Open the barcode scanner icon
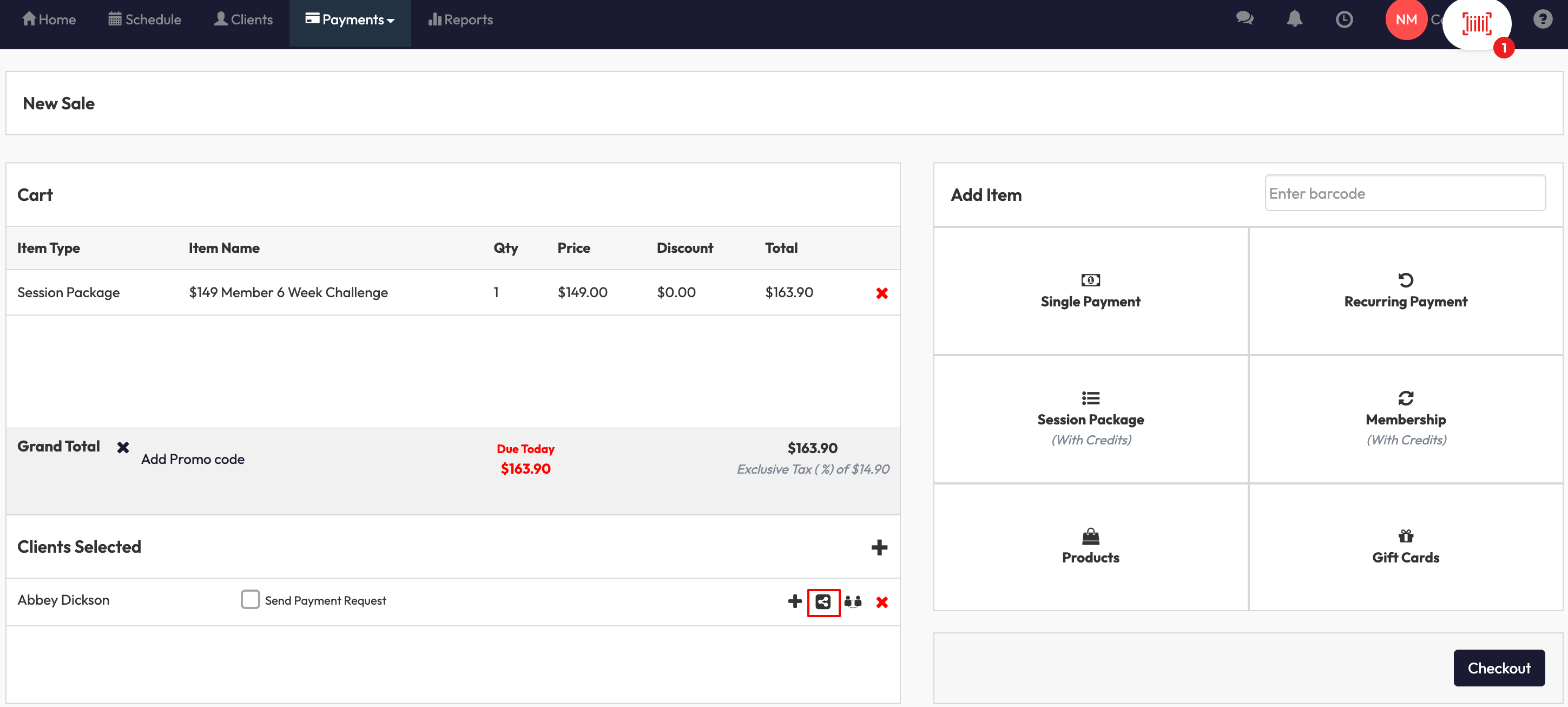The image size is (1568, 707). point(1476,24)
